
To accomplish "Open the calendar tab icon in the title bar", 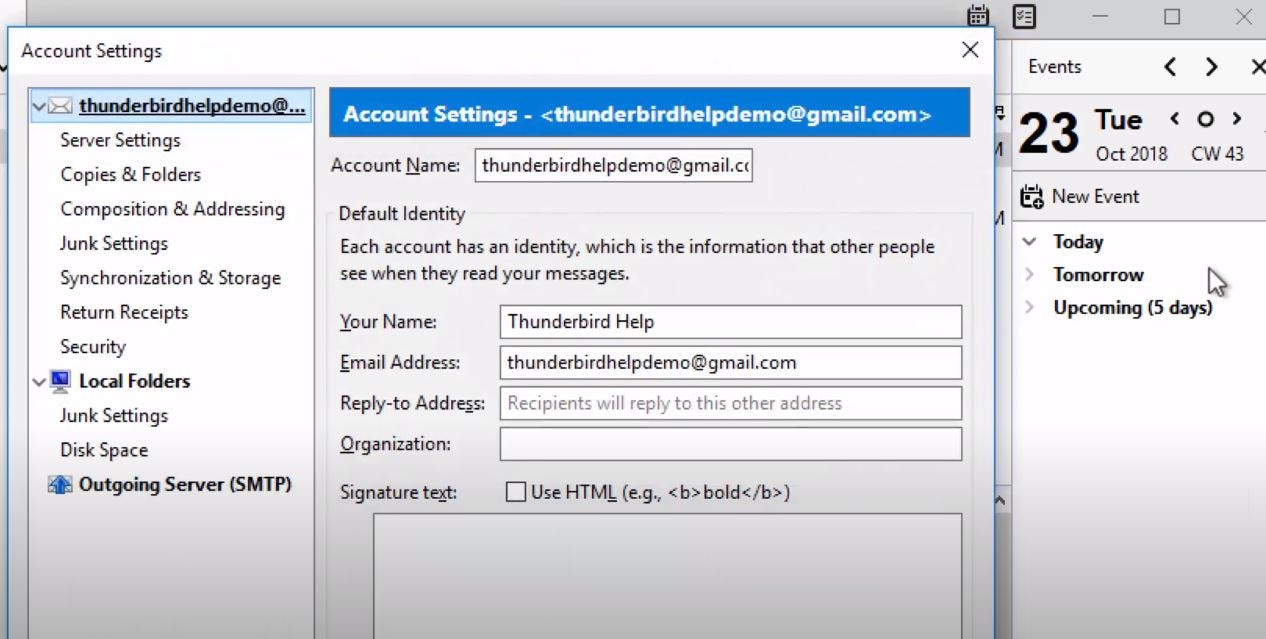I will tap(978, 16).
